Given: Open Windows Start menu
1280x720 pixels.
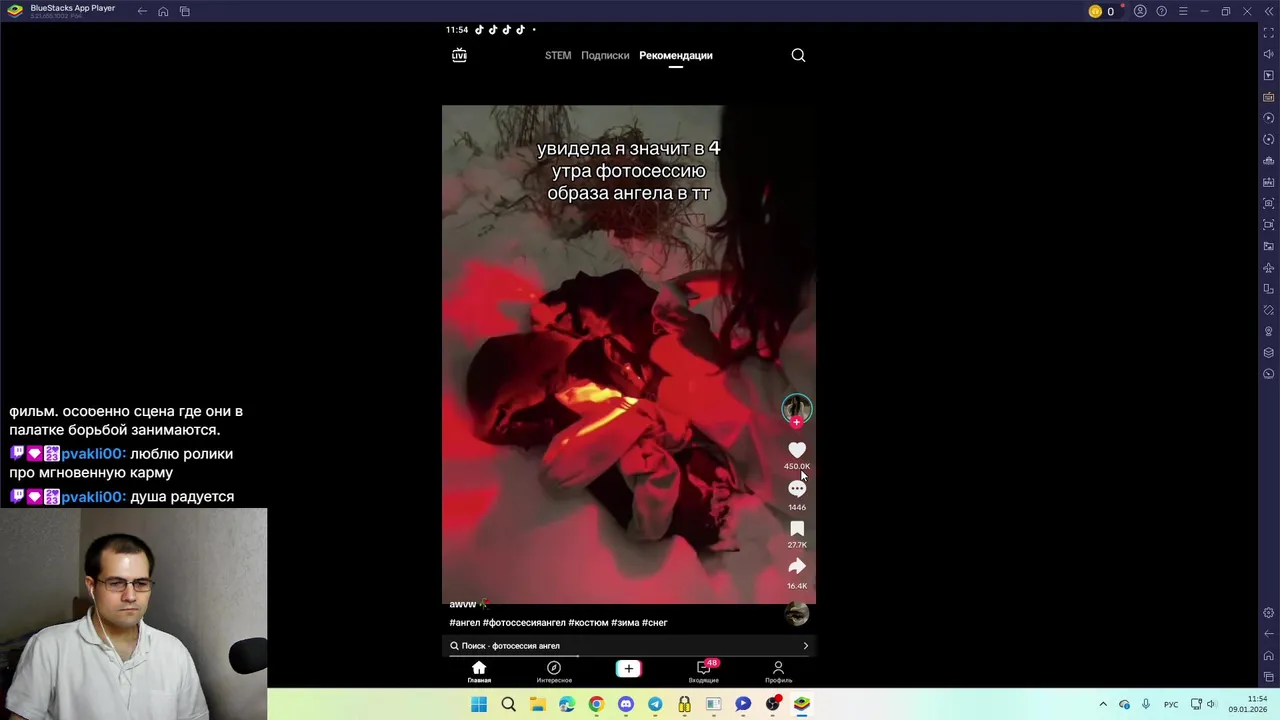Looking at the screenshot, I should click(x=479, y=704).
